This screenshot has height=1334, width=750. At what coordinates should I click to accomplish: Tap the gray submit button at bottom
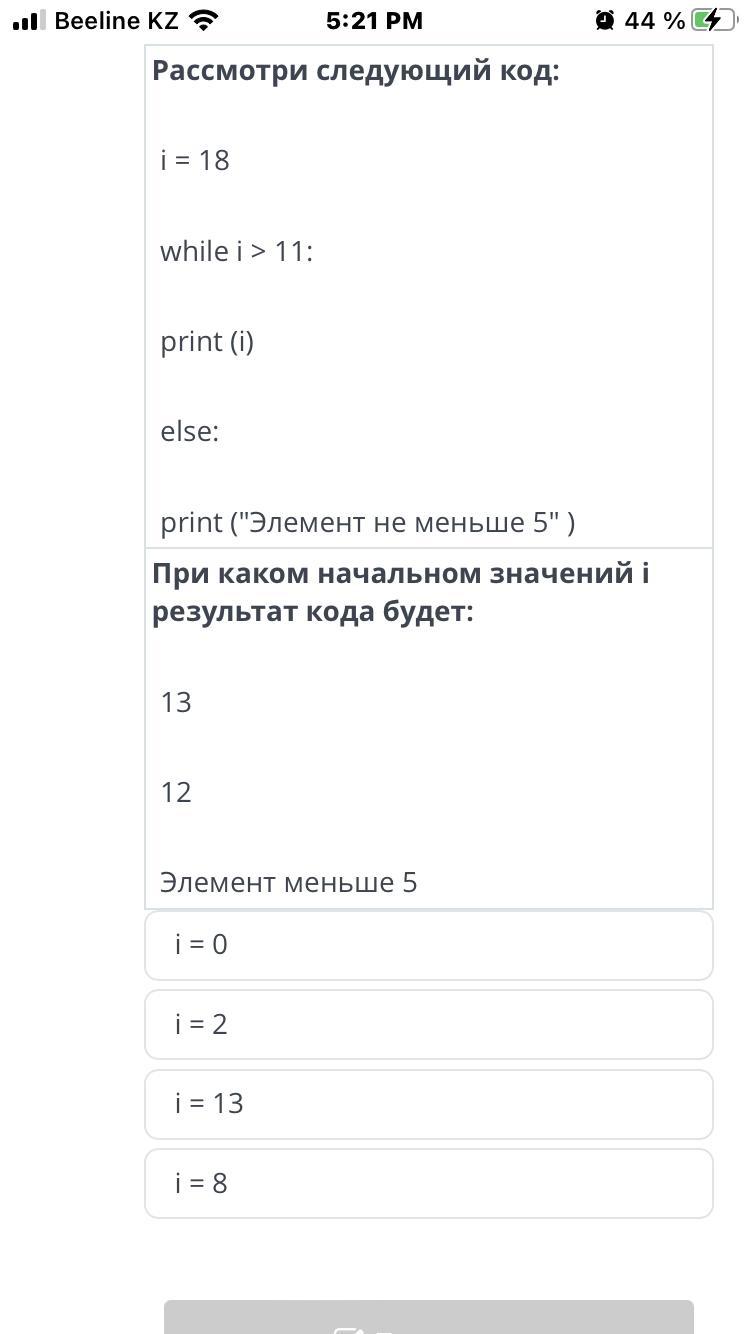428,1318
